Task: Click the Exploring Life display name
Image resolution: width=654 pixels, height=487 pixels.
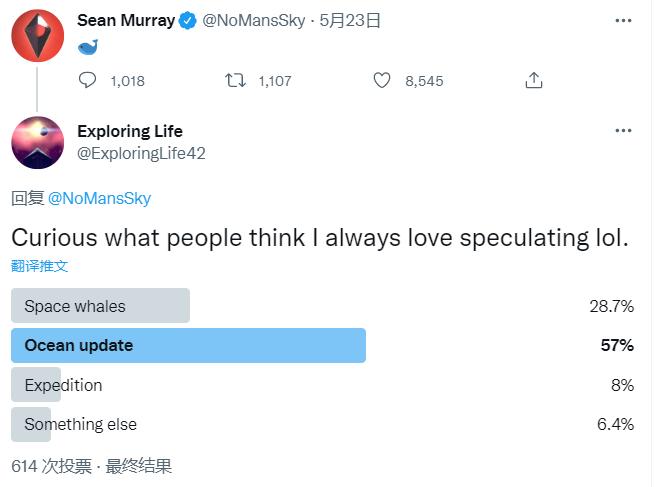Action: (130, 131)
